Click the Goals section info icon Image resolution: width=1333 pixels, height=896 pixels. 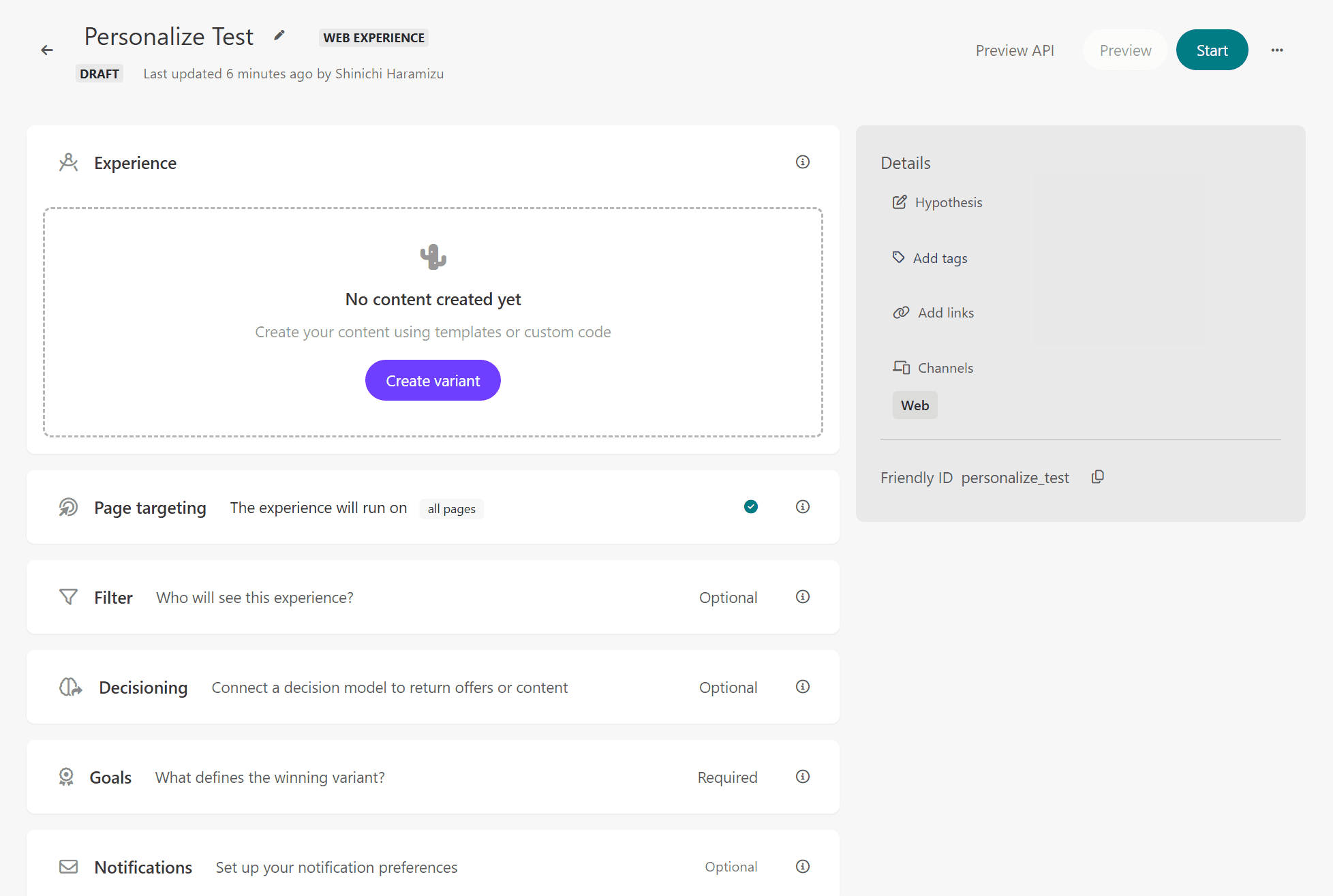click(803, 777)
